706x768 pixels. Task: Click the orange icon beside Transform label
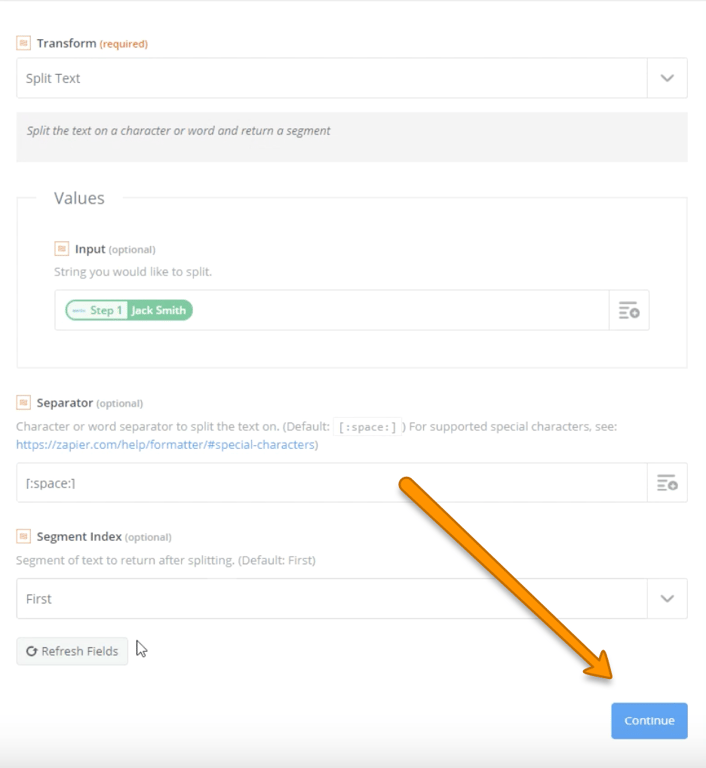(23, 43)
